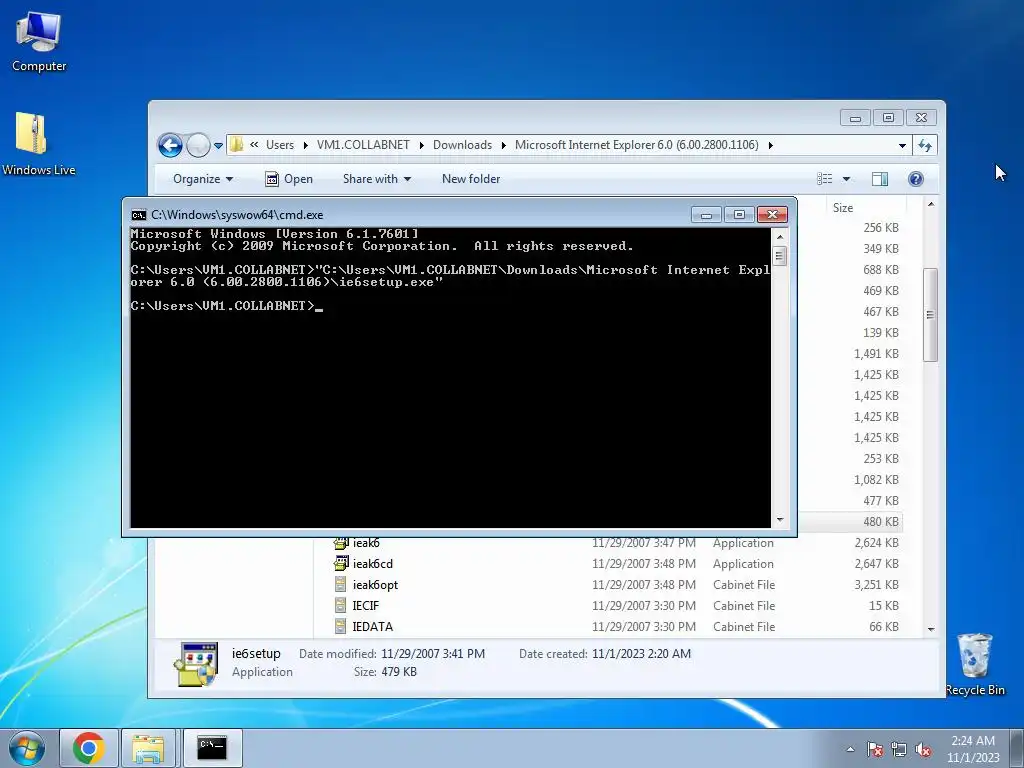Expand the address bar history dropdown
The height and width of the screenshot is (768, 1024).
(x=902, y=145)
